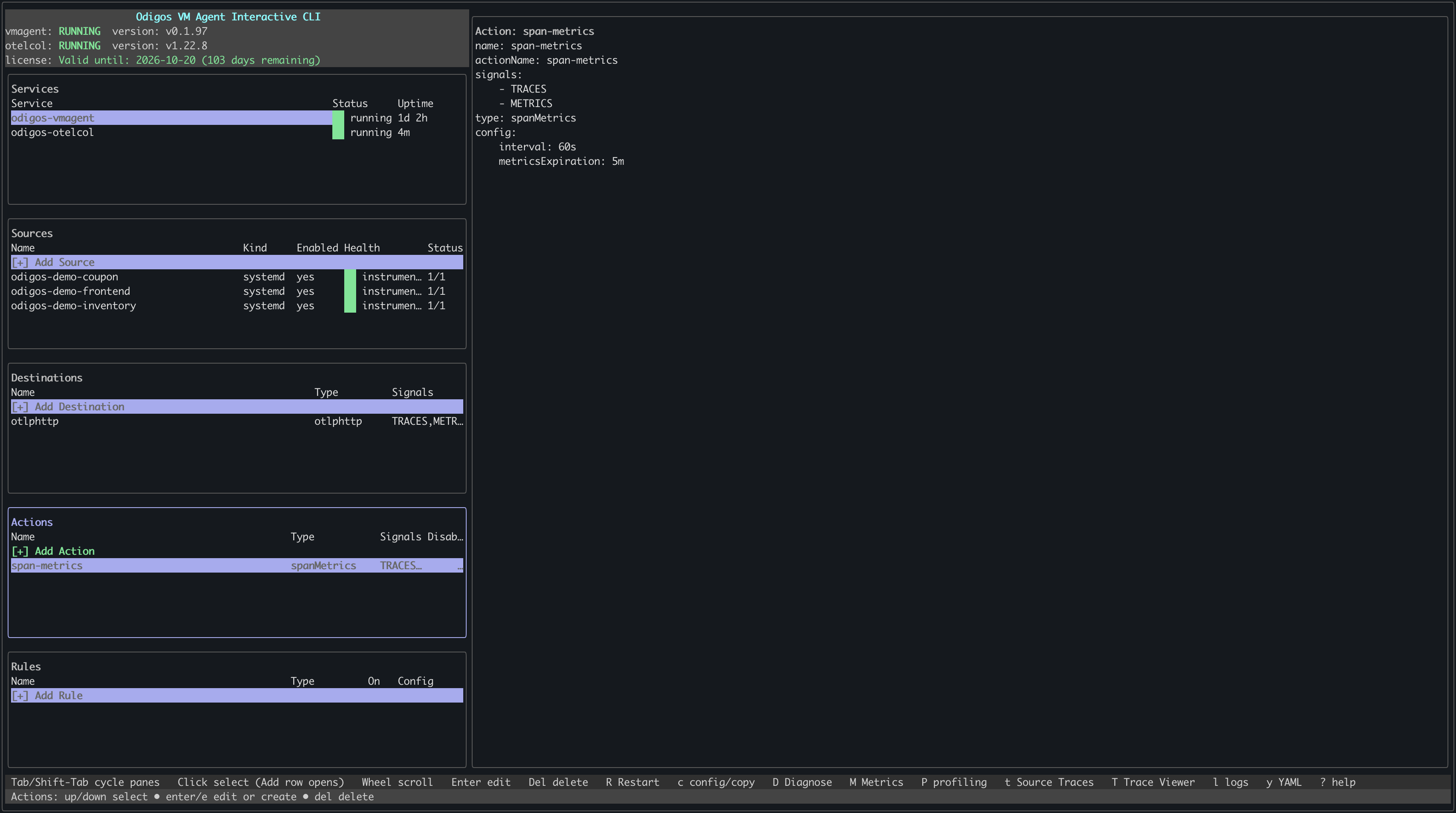Click the 'Wheel scroll' hint in footer
This screenshot has width=1456, height=813.
(x=397, y=782)
